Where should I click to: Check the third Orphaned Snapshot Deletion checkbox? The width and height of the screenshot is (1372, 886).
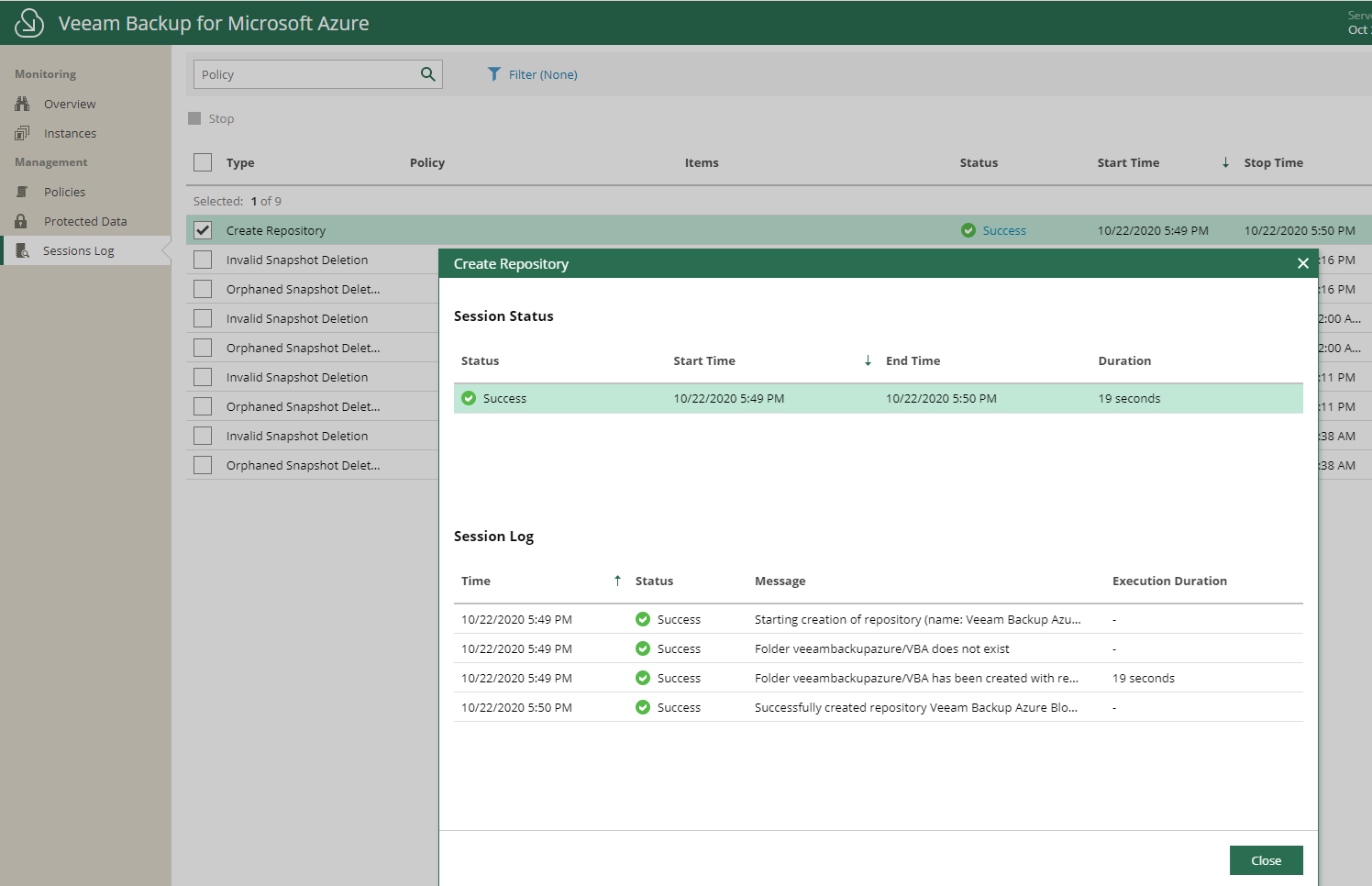[x=203, y=406]
